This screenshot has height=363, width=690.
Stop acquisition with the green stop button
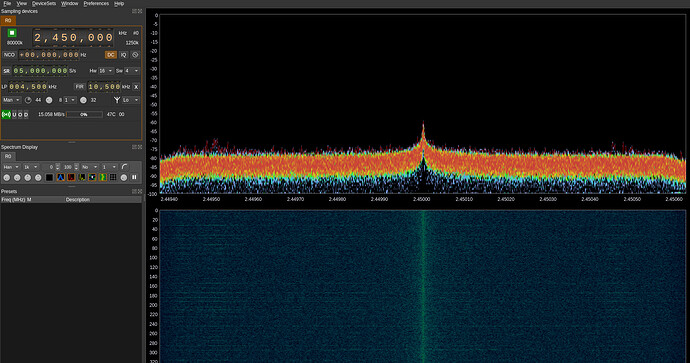point(12,33)
